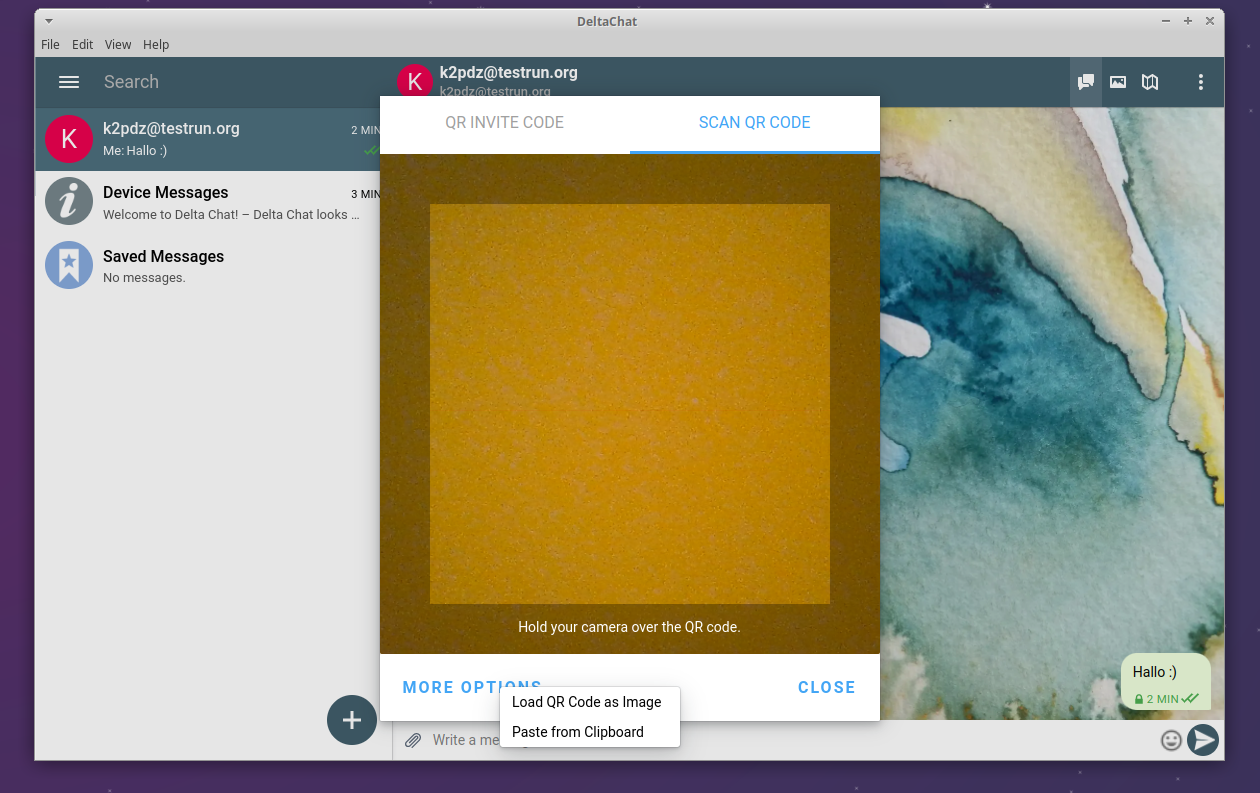The height and width of the screenshot is (793, 1260).
Task: Open the emoji picker
Action: click(x=1171, y=740)
